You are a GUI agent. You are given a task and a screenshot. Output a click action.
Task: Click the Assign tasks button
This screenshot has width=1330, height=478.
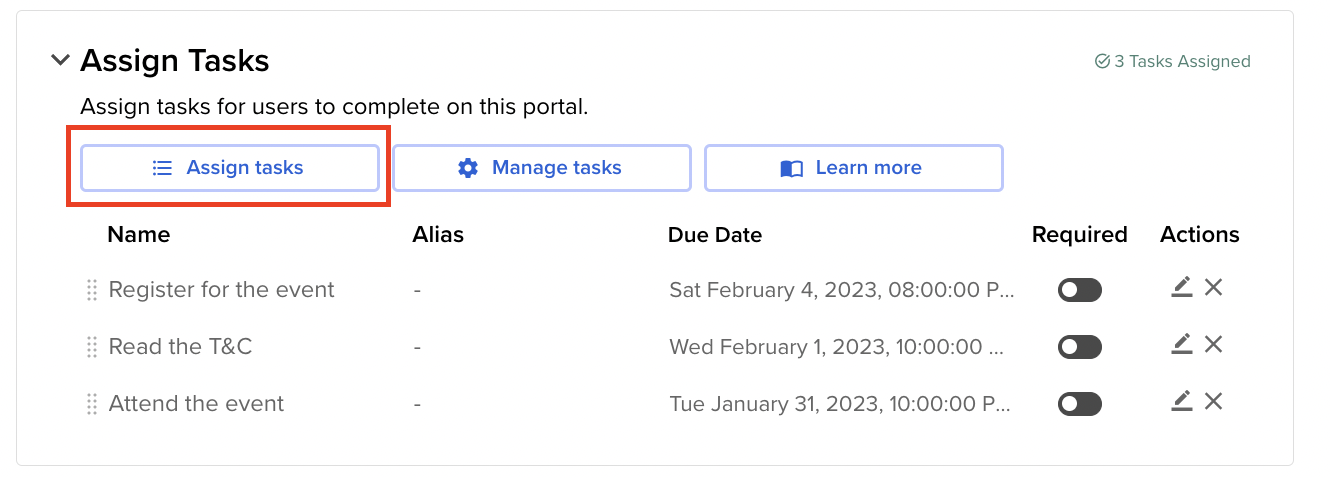[x=229, y=168]
